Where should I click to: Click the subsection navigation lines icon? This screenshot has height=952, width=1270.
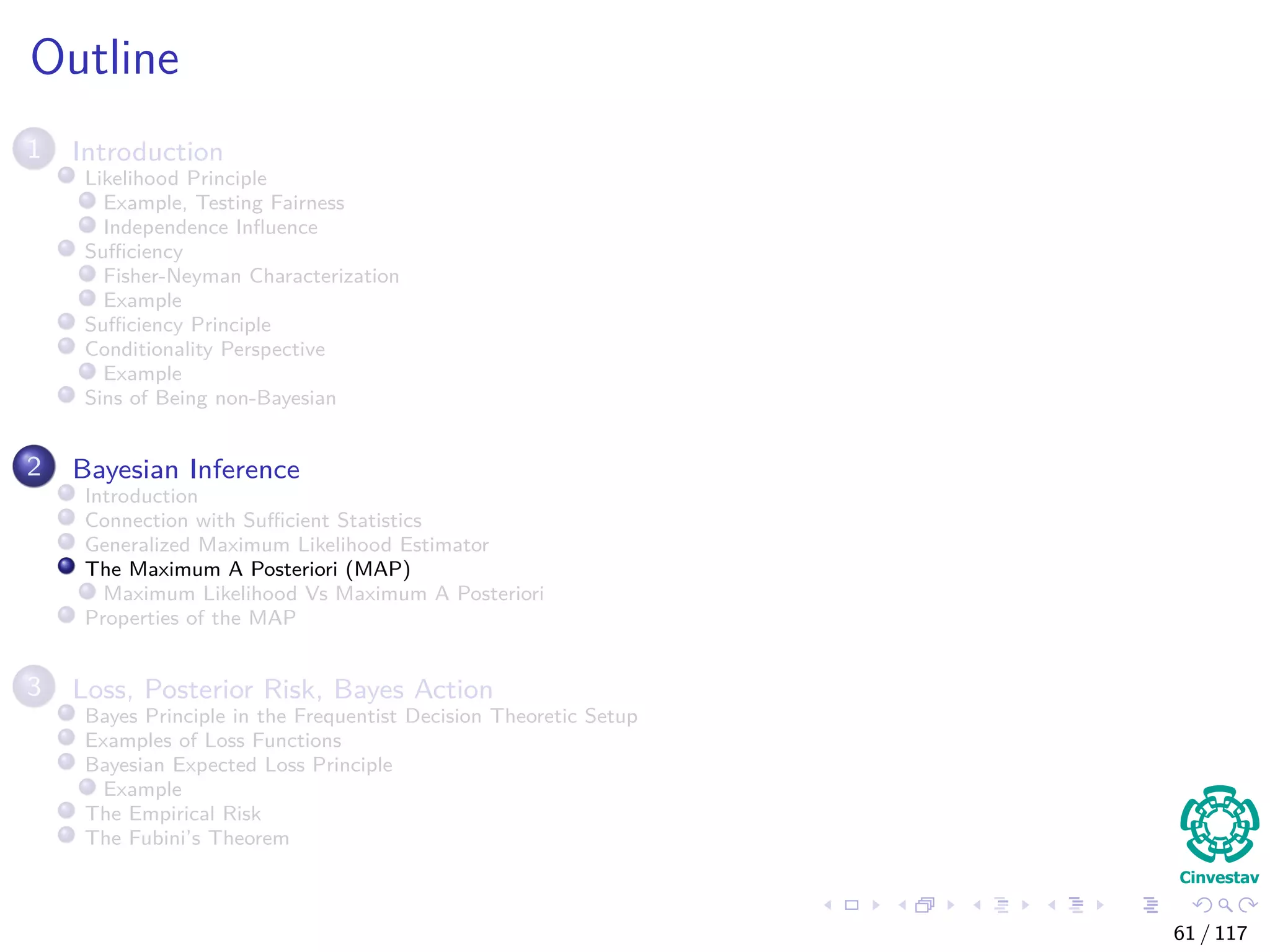pos(1001,905)
